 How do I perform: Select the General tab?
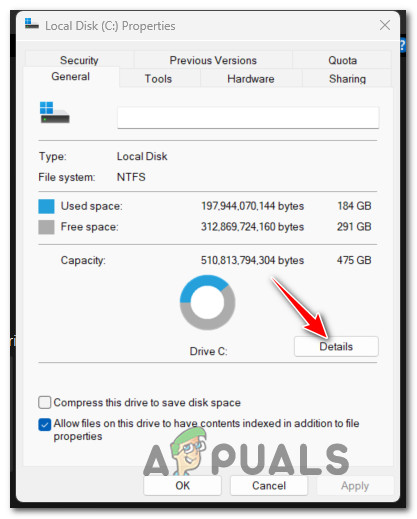pyautogui.click(x=71, y=77)
